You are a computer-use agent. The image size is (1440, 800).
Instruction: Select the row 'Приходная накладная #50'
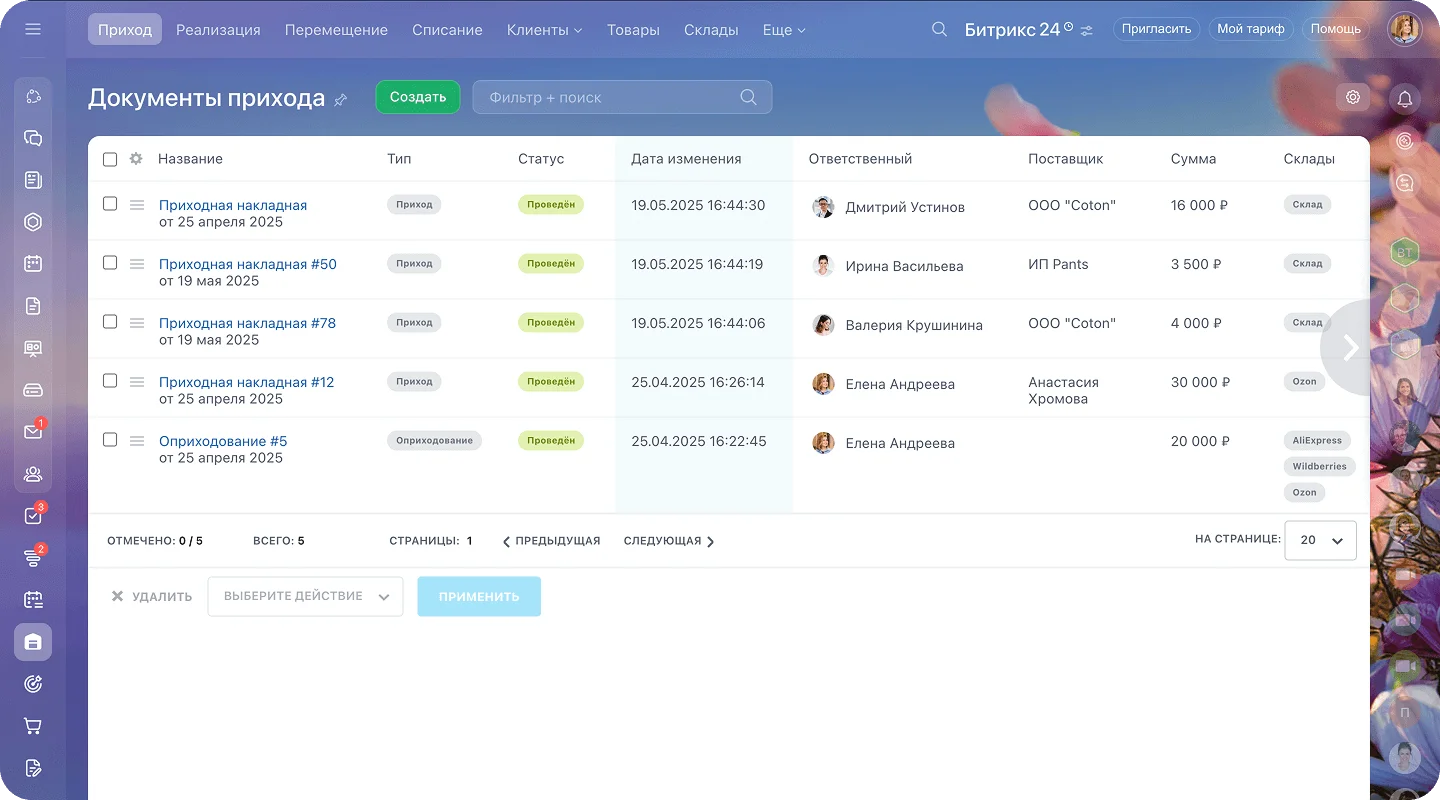[110, 262]
